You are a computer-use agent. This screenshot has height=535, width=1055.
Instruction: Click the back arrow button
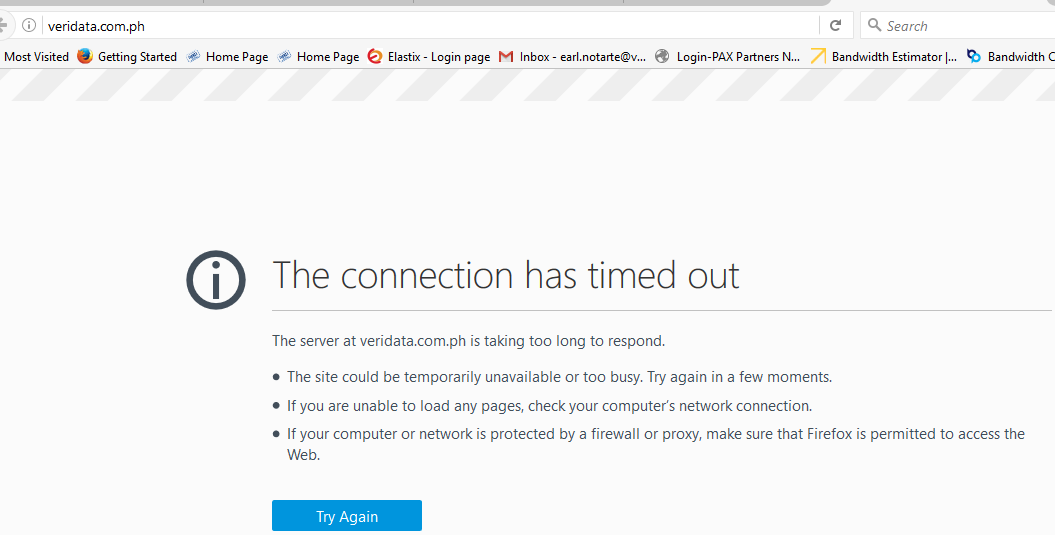tap(3, 26)
